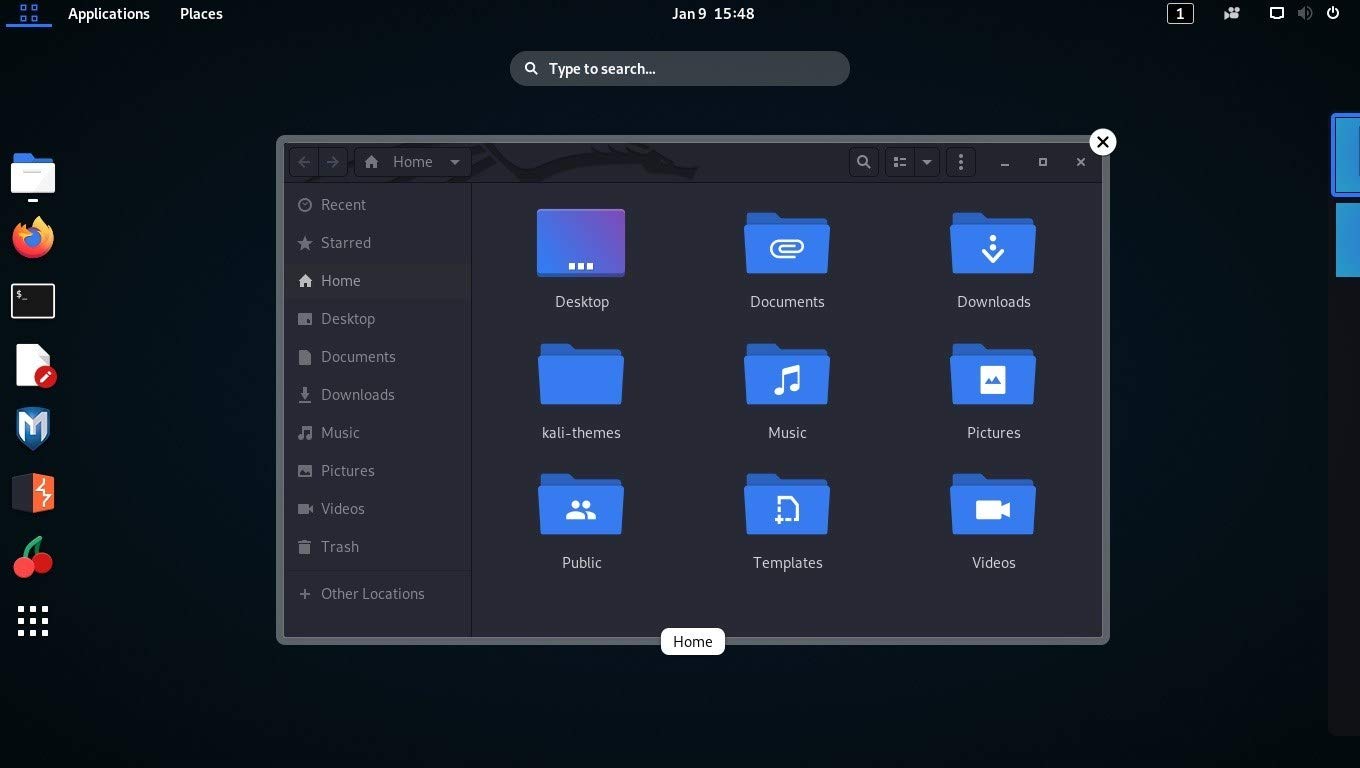Viewport: 1360px width, 768px height.
Task: Open CherryTree from the dock
Action: point(33,557)
